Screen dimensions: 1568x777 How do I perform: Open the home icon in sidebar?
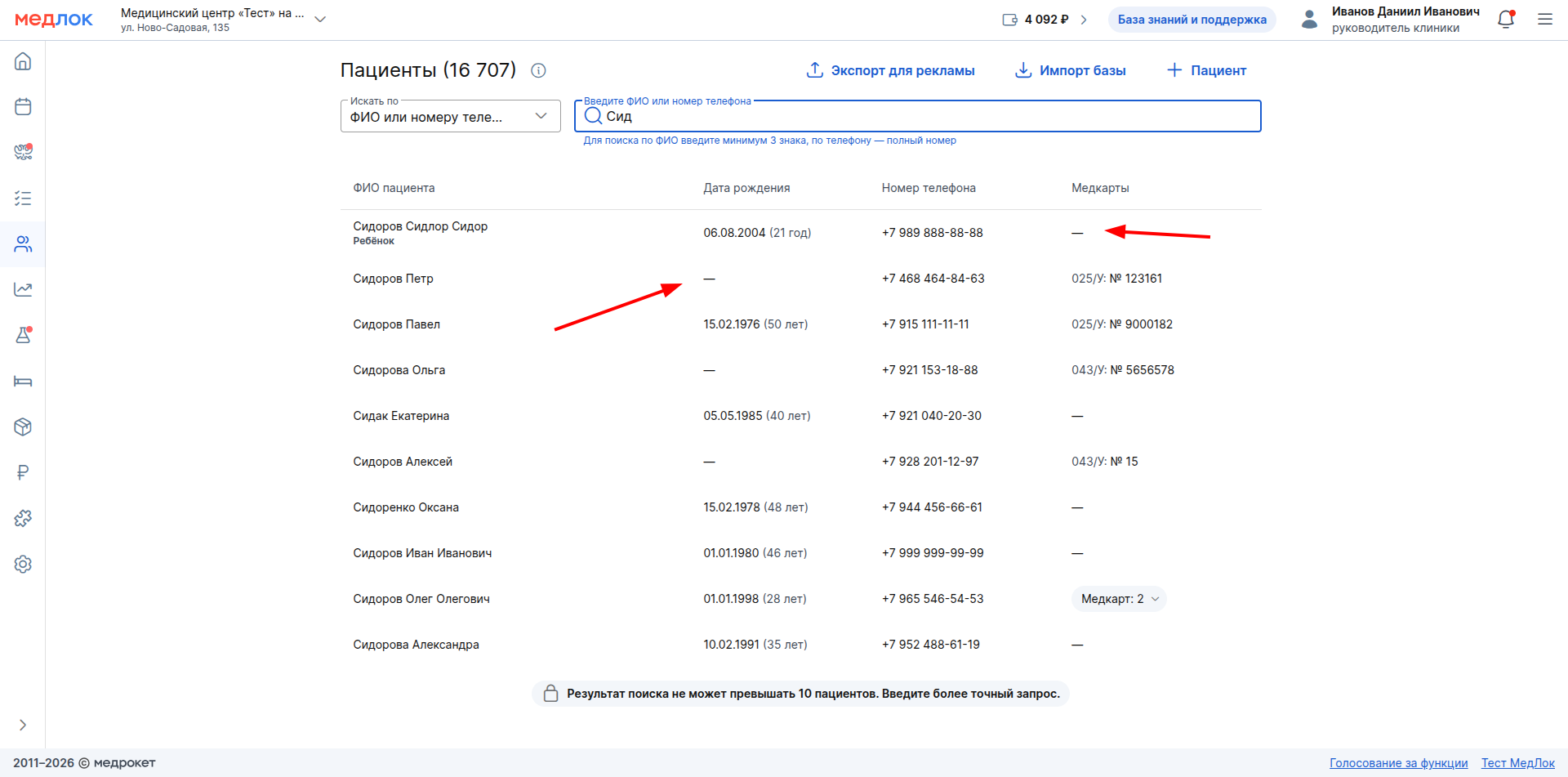[x=23, y=61]
